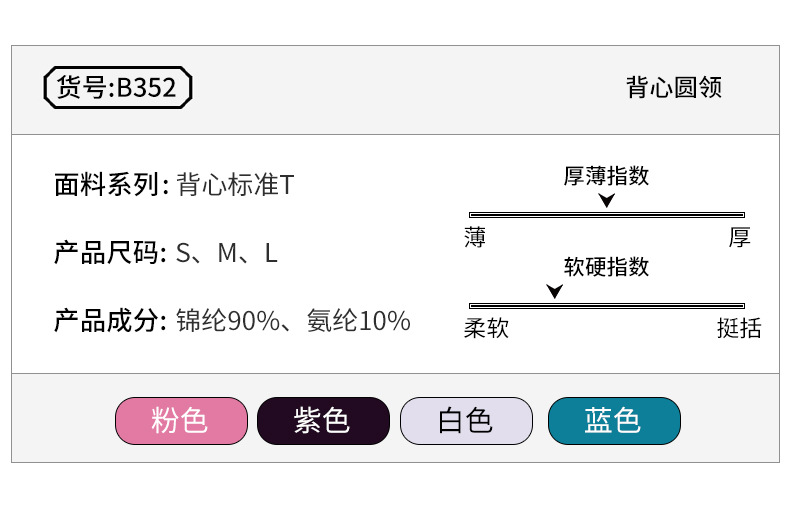Click the thickness index arrow marker
This screenshot has width=790, height=516.
[606, 201]
